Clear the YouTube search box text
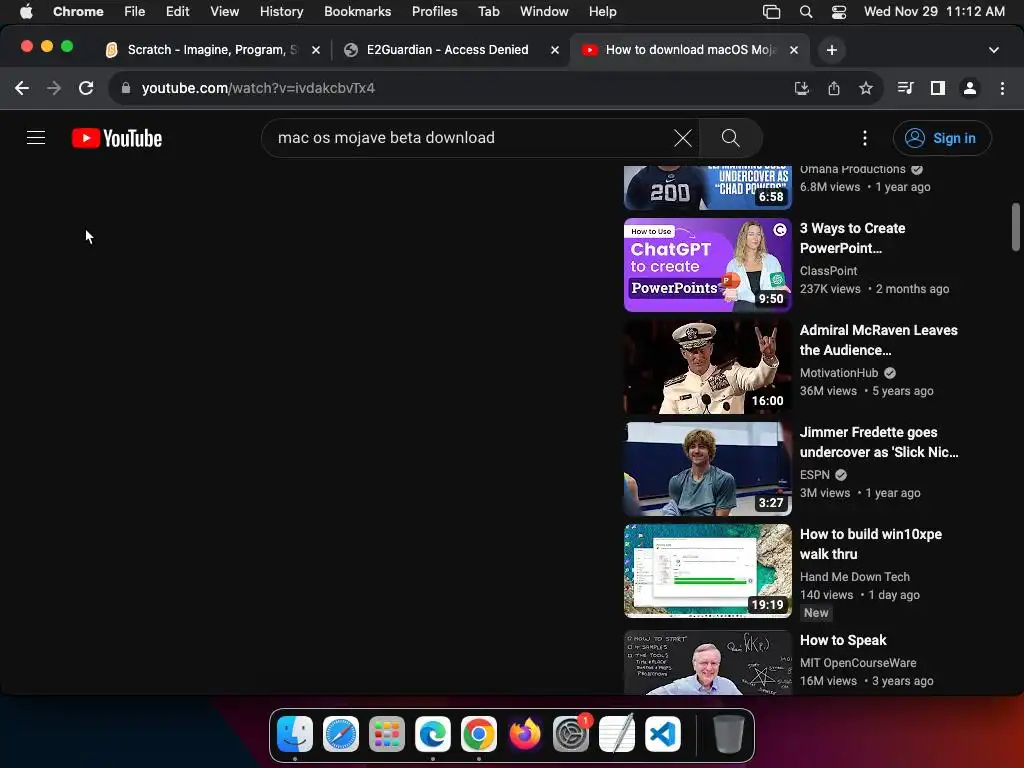This screenshot has height=768, width=1024. coord(682,138)
